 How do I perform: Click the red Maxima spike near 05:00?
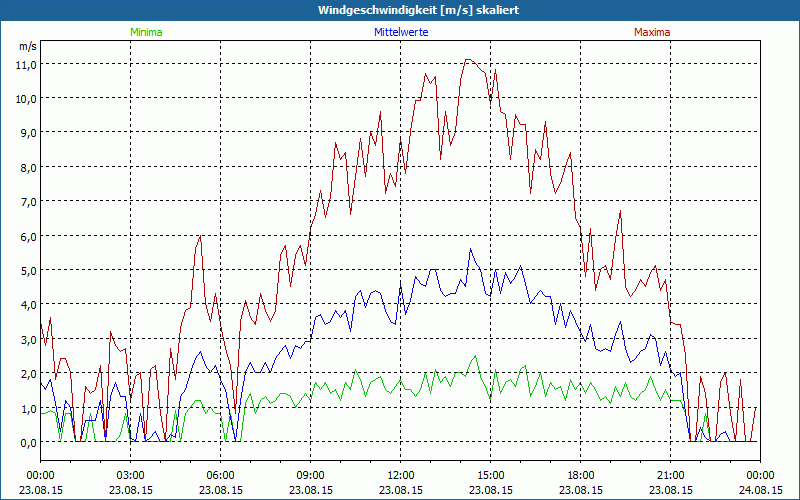201,236
